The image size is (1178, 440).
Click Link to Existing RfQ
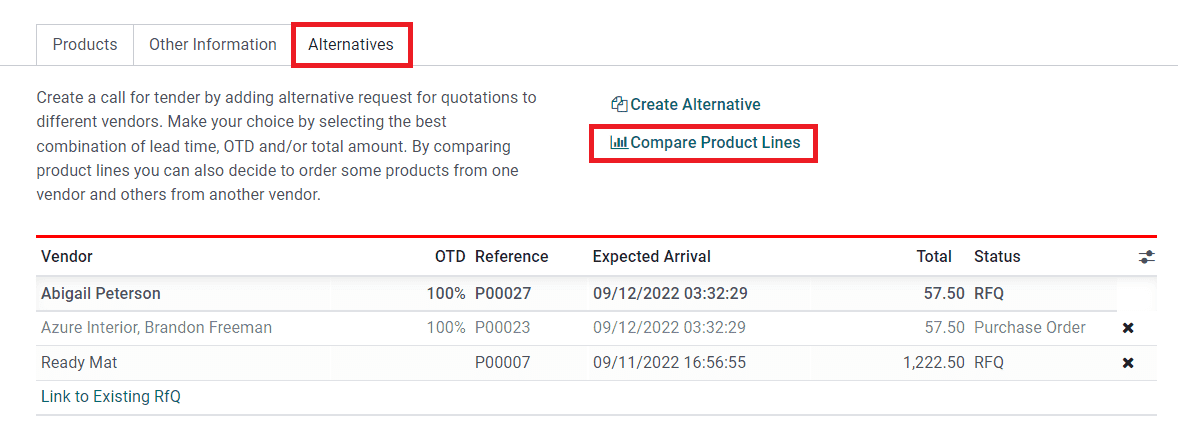tap(111, 397)
